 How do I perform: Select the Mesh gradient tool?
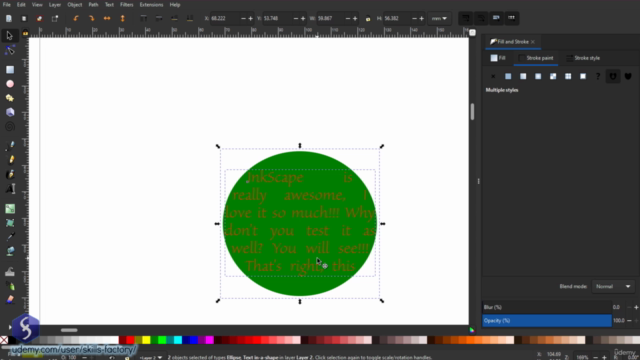[10, 223]
